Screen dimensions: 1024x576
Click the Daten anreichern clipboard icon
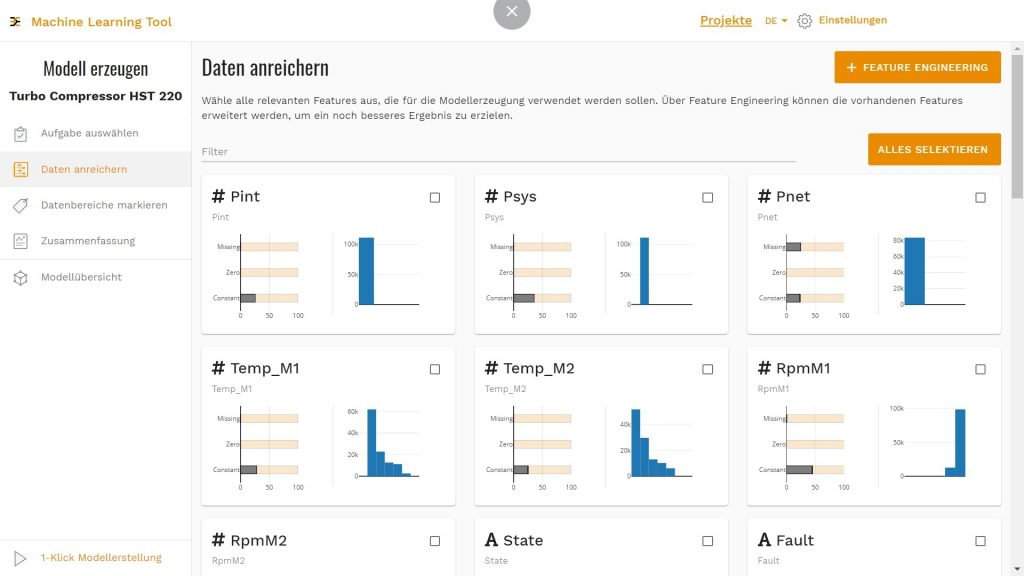pos(20,169)
